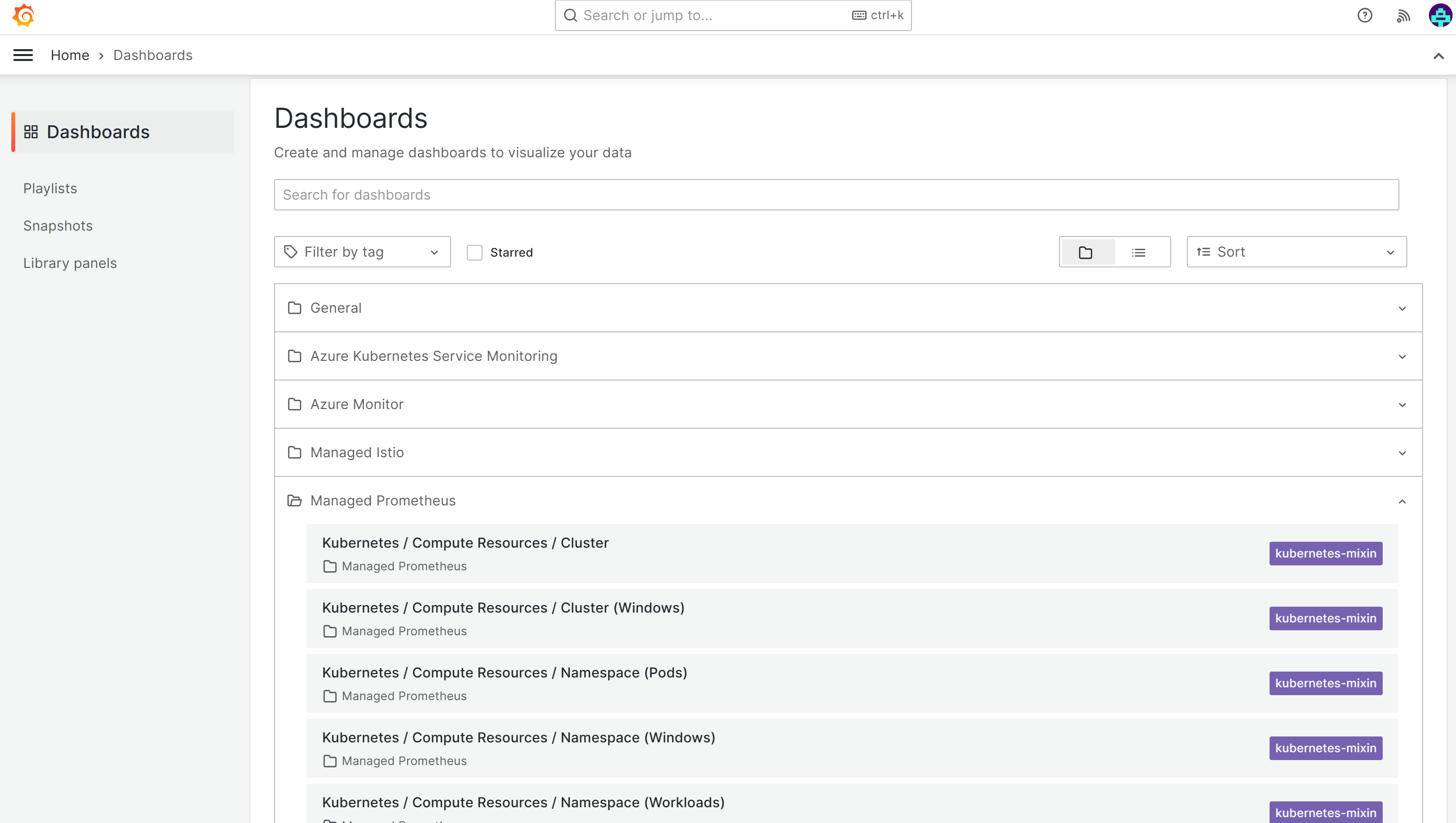Screen dimensions: 1456x823
Task: Click Managed Prometheus label under Cluster dashboard
Action: pos(404,566)
